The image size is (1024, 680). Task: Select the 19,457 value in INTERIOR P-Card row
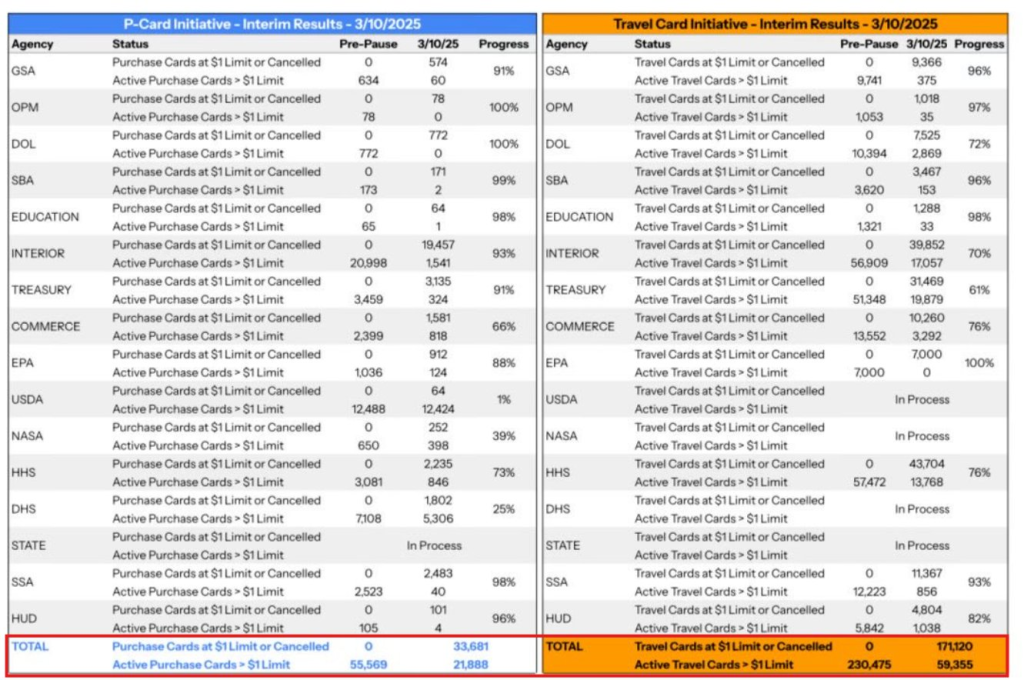439,245
